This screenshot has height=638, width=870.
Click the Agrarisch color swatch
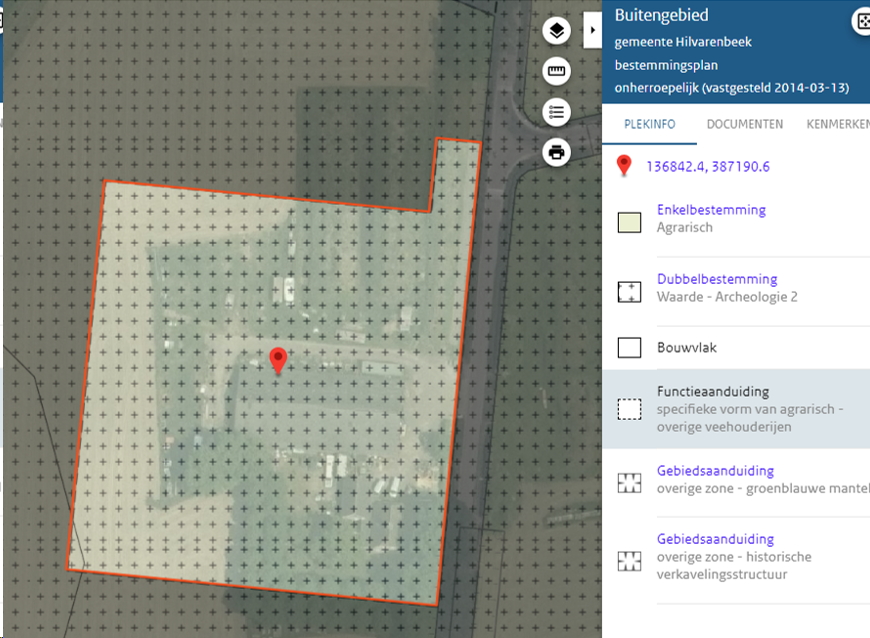click(x=629, y=222)
